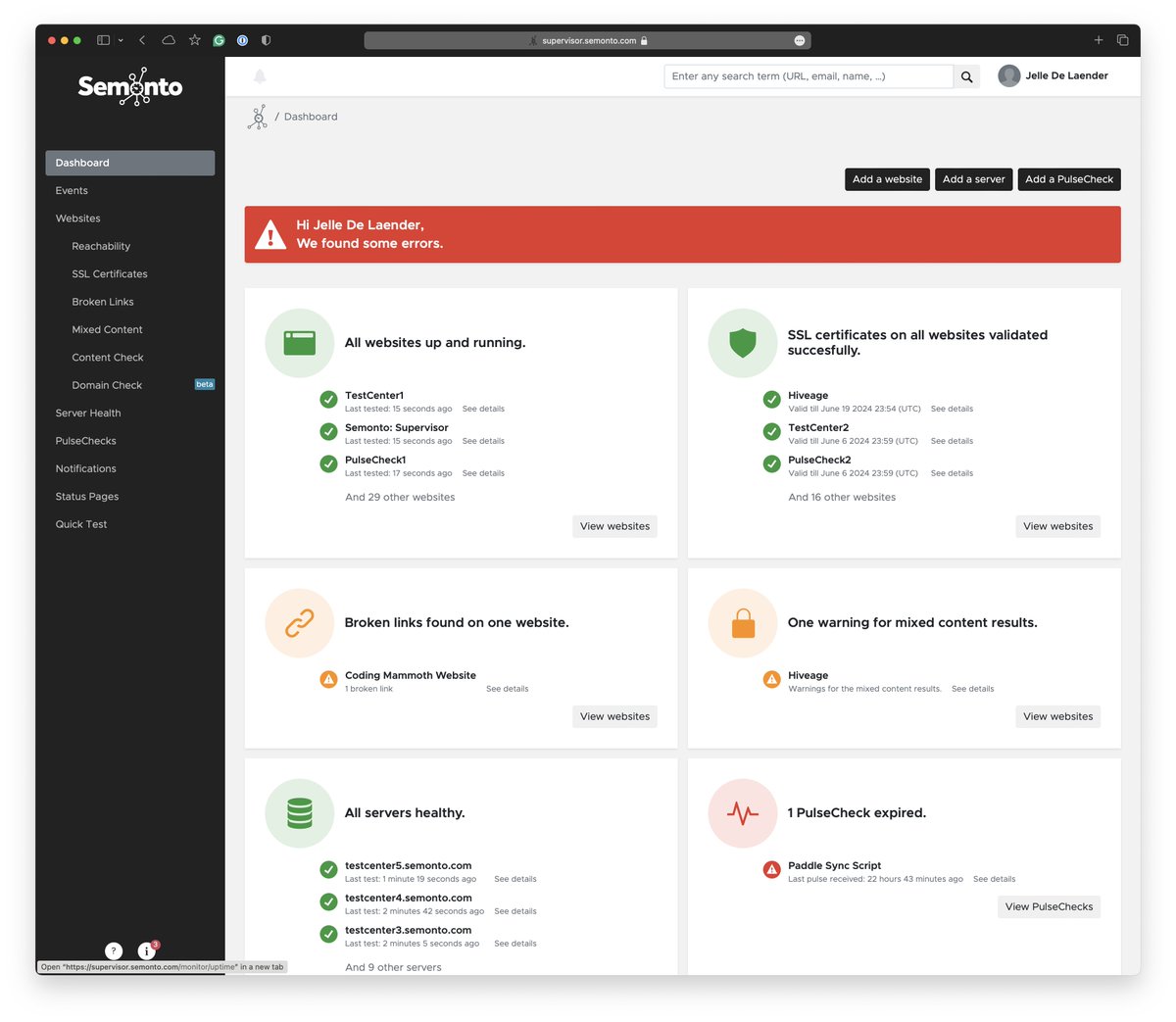Click the Dashboard breadcrumb link
The image size is (1176, 1022).
(x=311, y=117)
